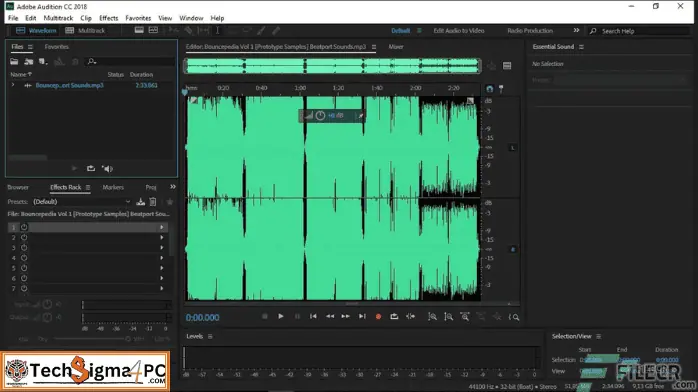This screenshot has width=698, height=392.
Task: Open effect list arrow for slot 1
Action: click(x=162, y=227)
